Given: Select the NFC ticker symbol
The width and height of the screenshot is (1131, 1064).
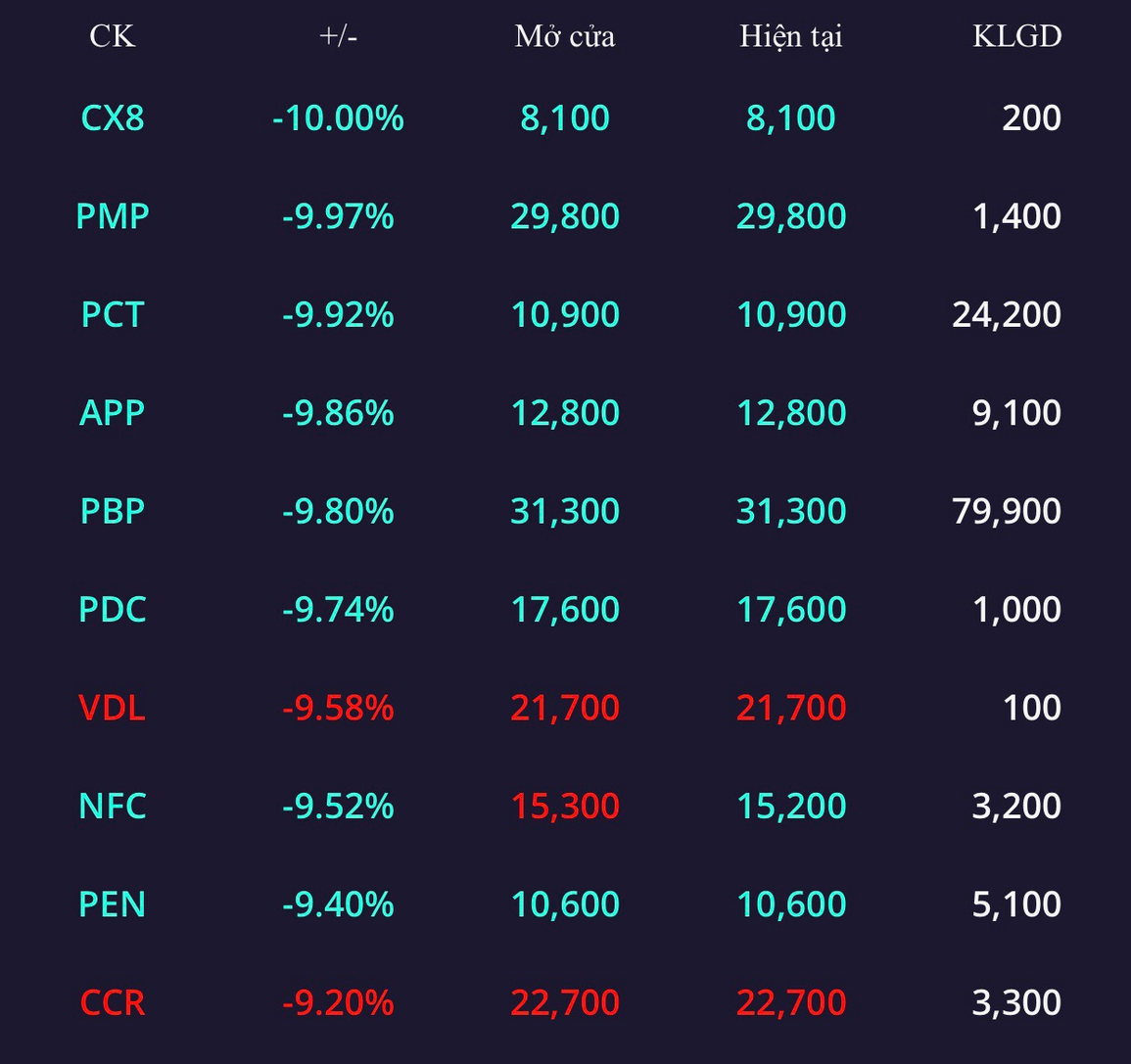Looking at the screenshot, I should (113, 806).
